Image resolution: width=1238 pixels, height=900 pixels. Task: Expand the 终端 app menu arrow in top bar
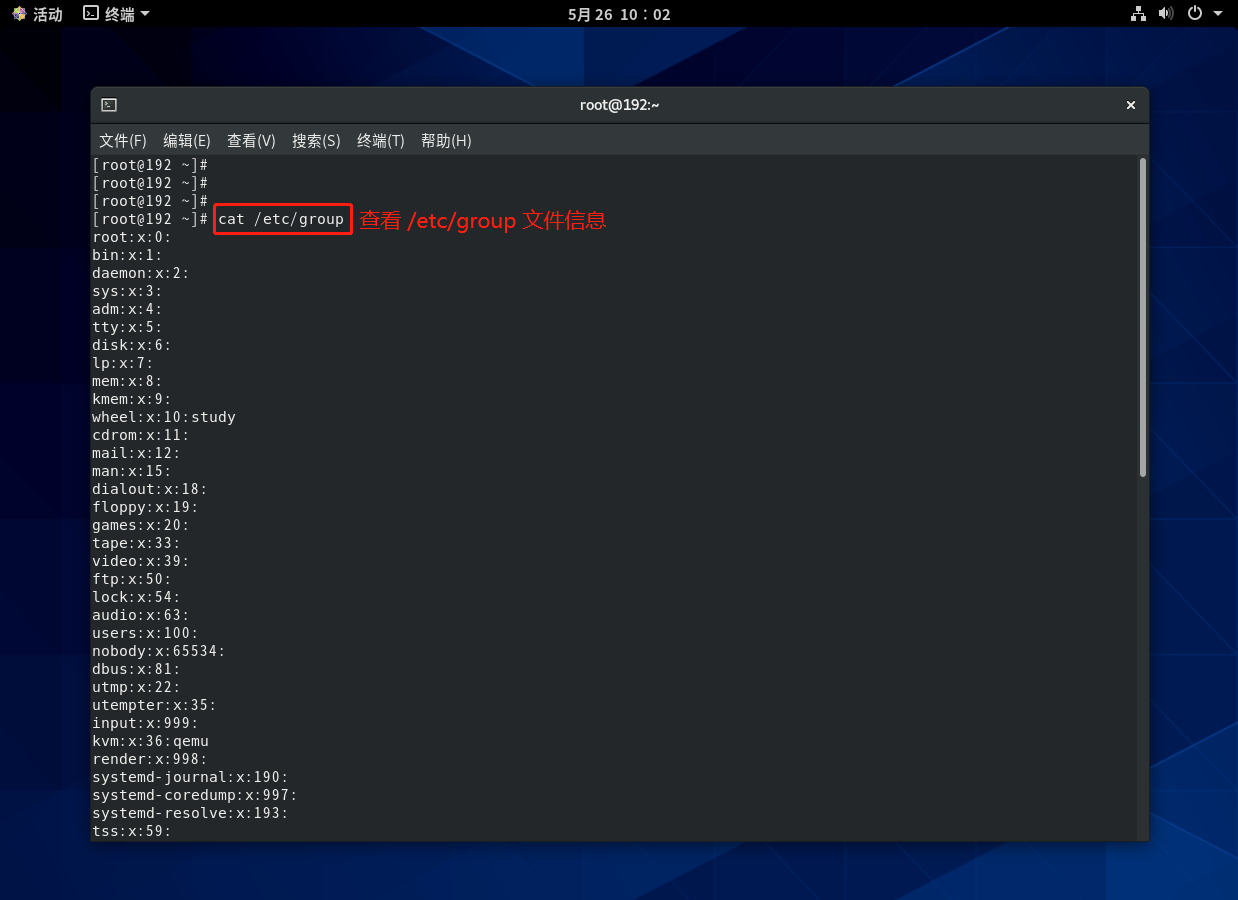coord(145,14)
